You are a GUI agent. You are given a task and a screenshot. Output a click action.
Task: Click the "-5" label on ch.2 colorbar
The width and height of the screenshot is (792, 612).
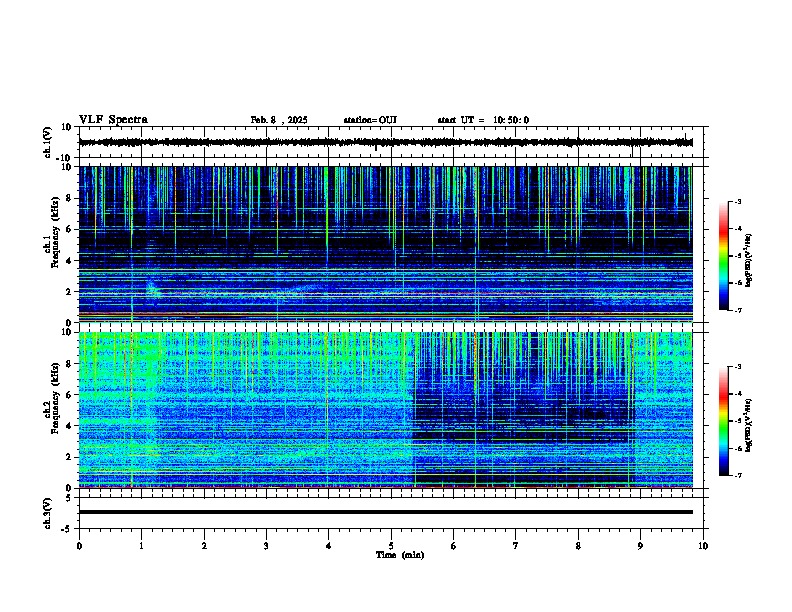click(738, 421)
